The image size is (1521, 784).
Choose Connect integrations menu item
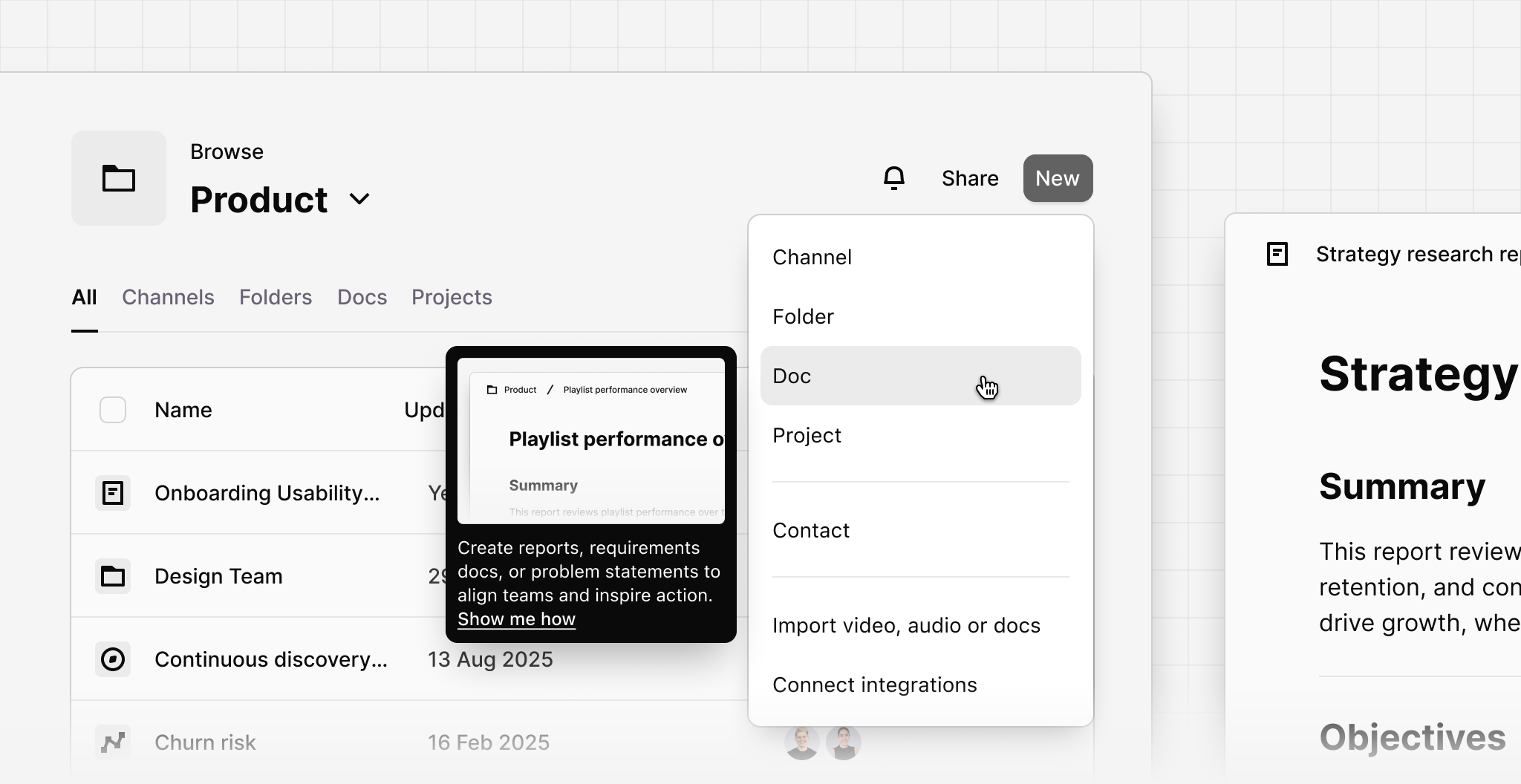coord(921,685)
